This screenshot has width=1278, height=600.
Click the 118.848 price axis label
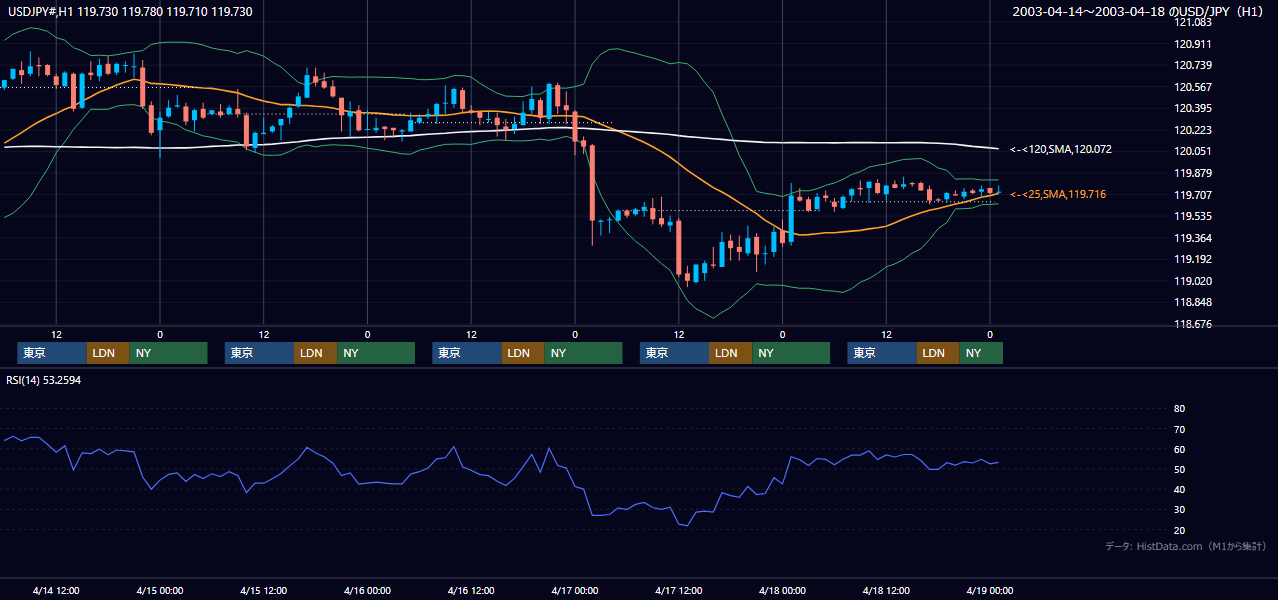tap(1194, 302)
